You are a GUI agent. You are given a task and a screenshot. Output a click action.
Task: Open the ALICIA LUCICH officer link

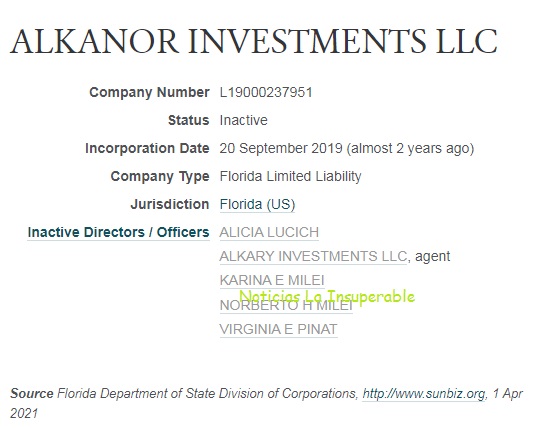[x=269, y=232]
